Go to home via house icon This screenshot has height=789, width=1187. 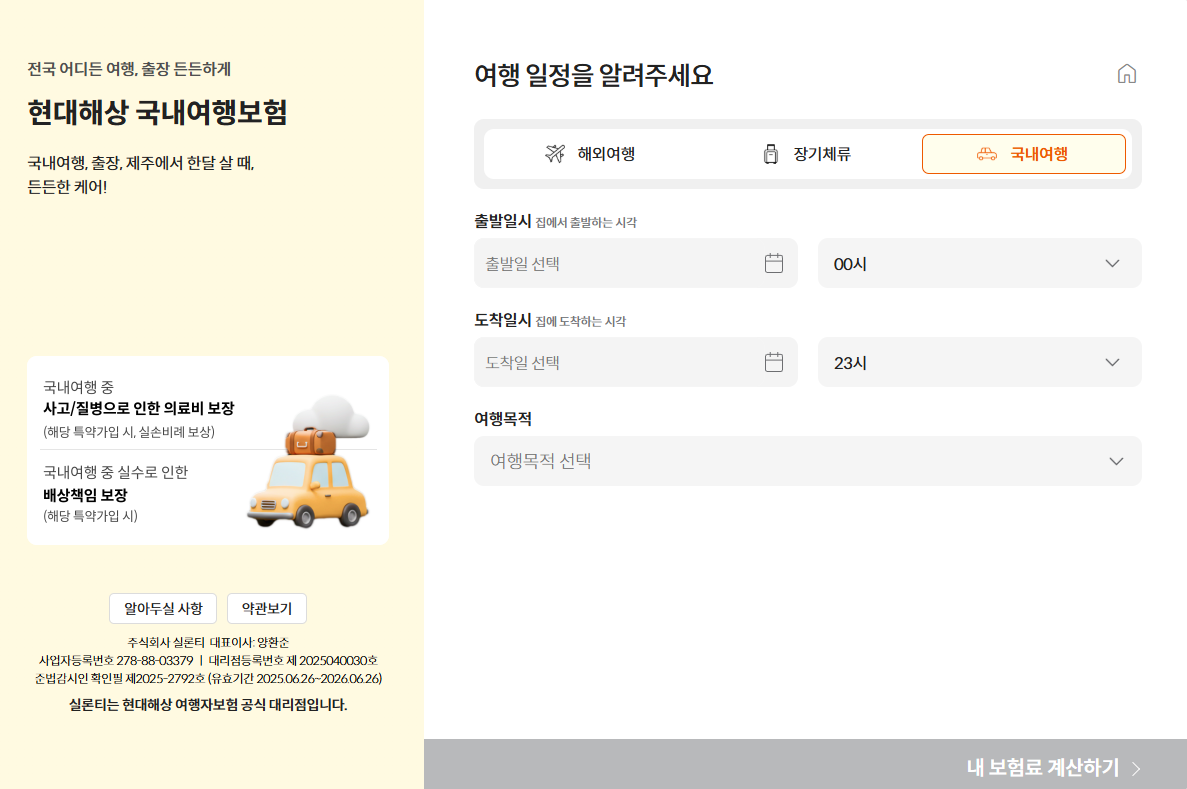[1126, 73]
